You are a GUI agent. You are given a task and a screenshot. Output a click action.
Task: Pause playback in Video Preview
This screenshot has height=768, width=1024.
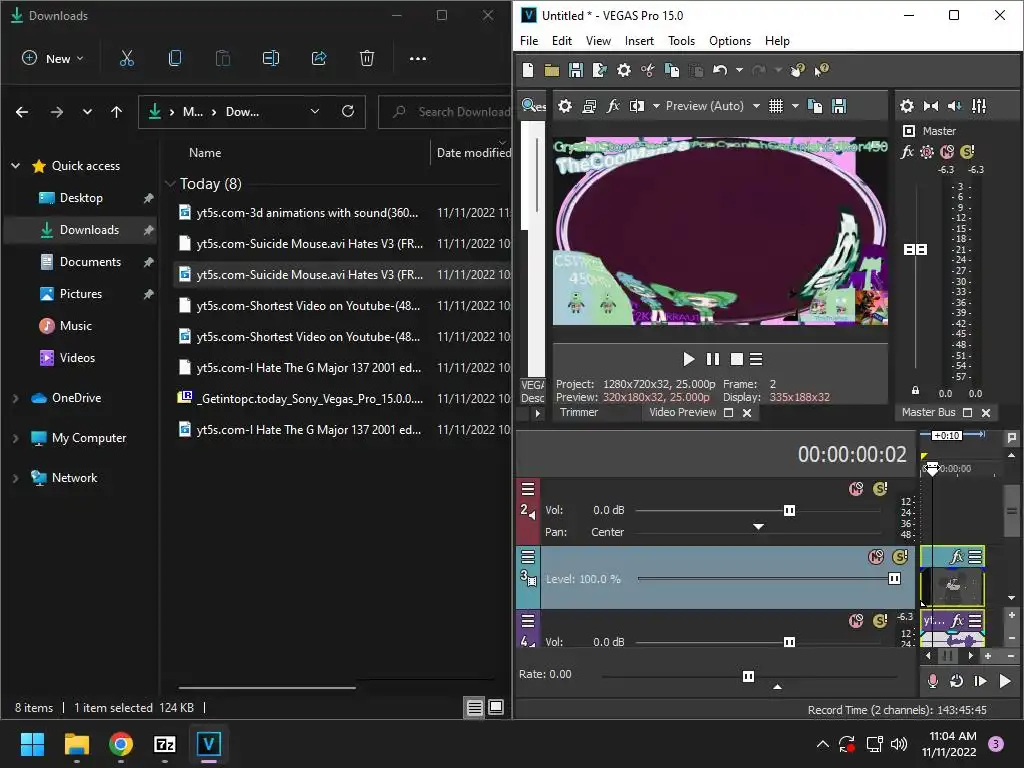712,359
